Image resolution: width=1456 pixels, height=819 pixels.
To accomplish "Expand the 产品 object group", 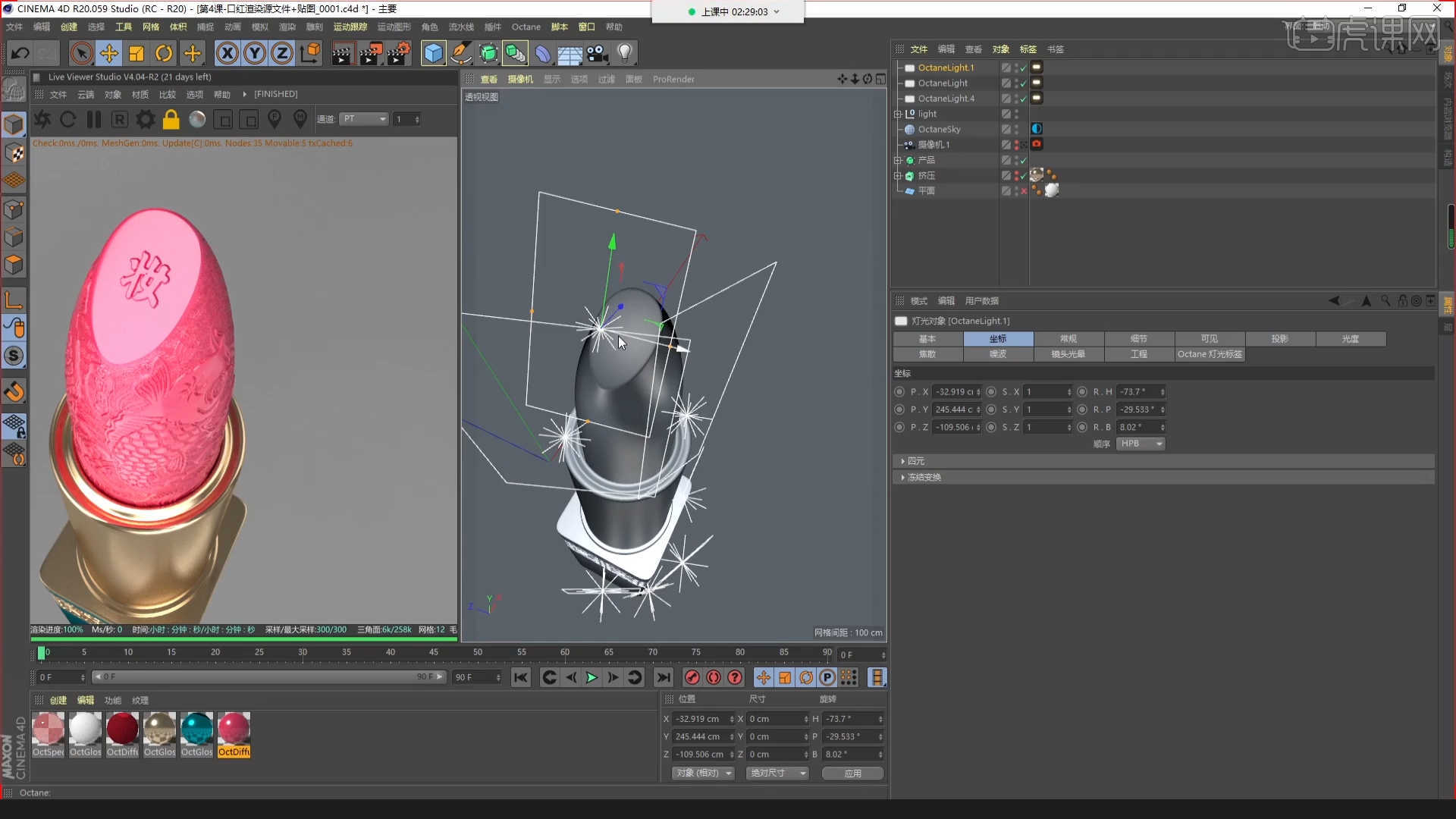I will [x=898, y=160].
